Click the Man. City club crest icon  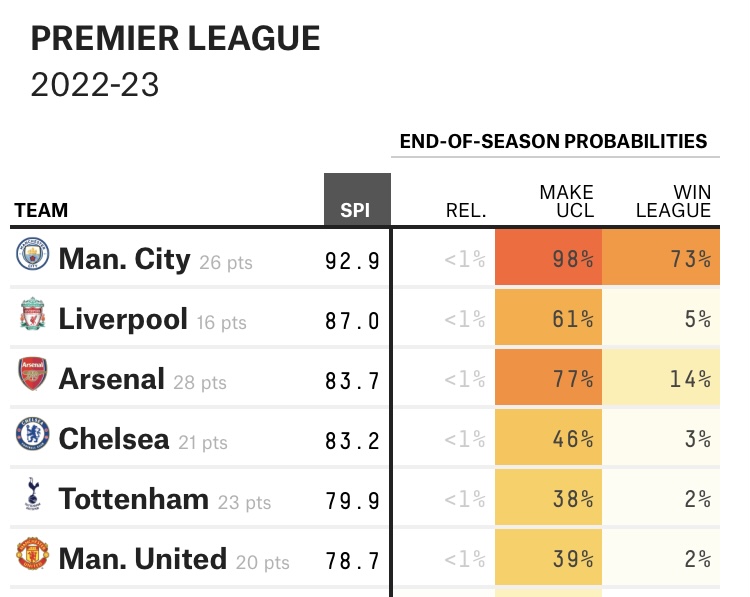coord(33,258)
